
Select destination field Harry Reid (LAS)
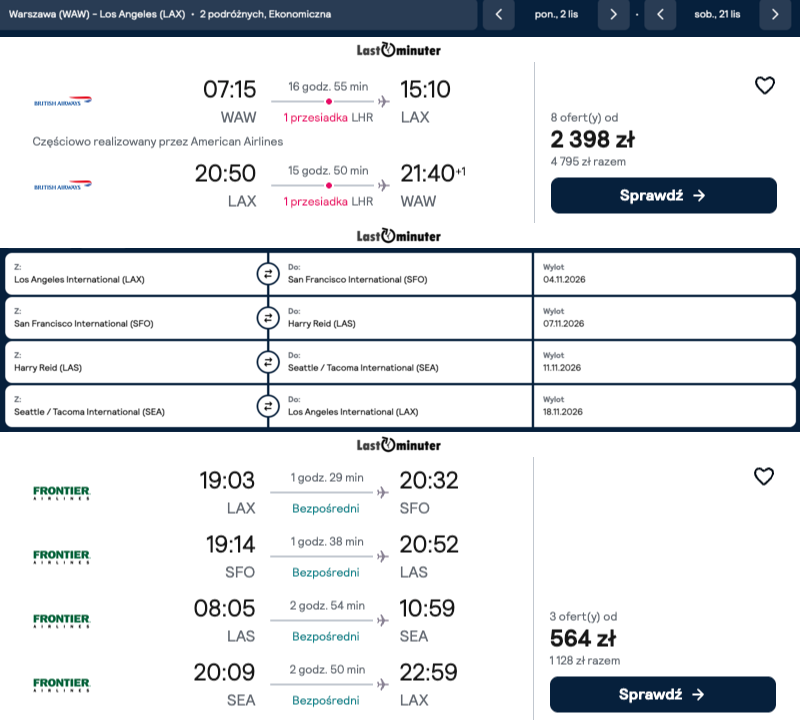point(400,318)
